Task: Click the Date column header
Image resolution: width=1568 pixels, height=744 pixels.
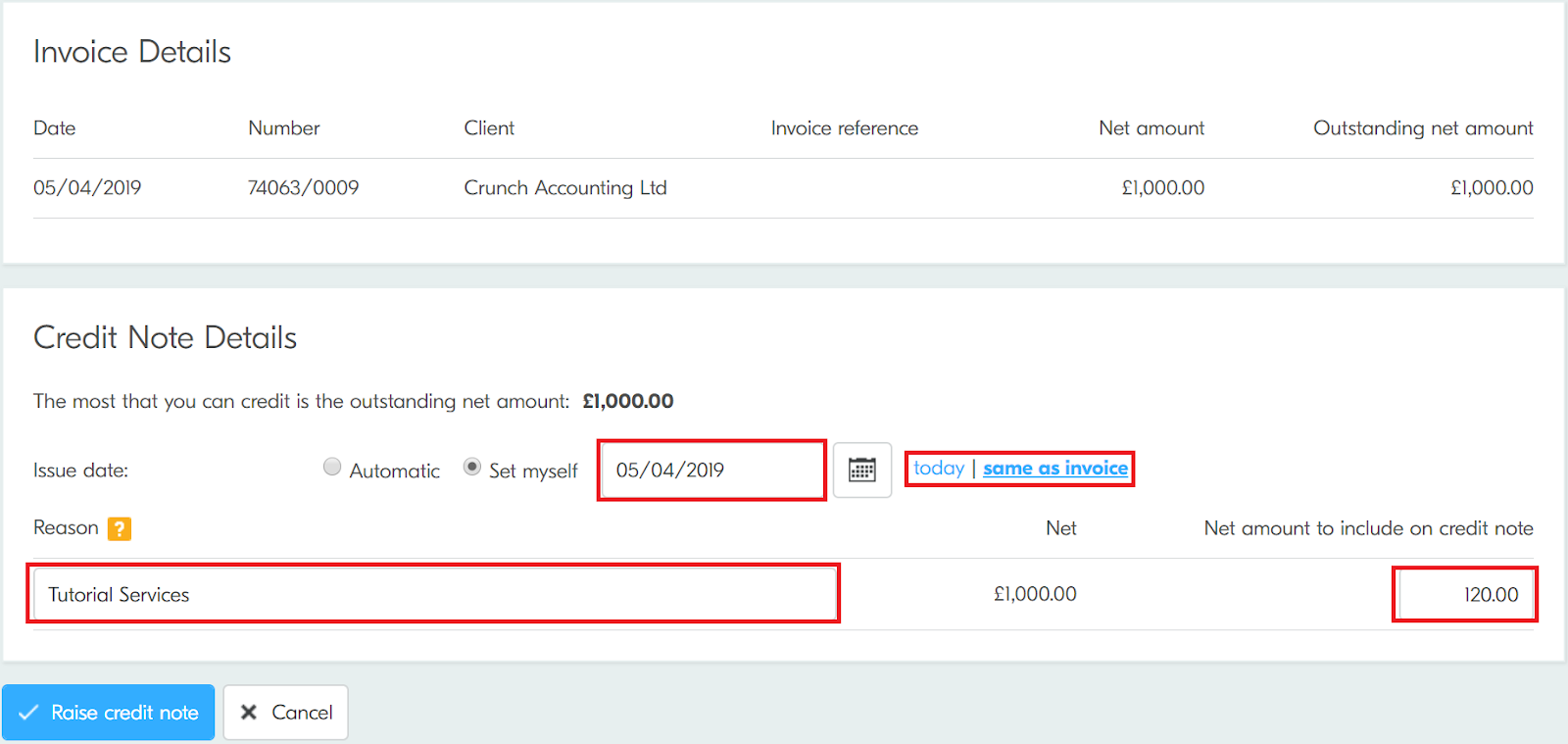Action: (x=55, y=128)
